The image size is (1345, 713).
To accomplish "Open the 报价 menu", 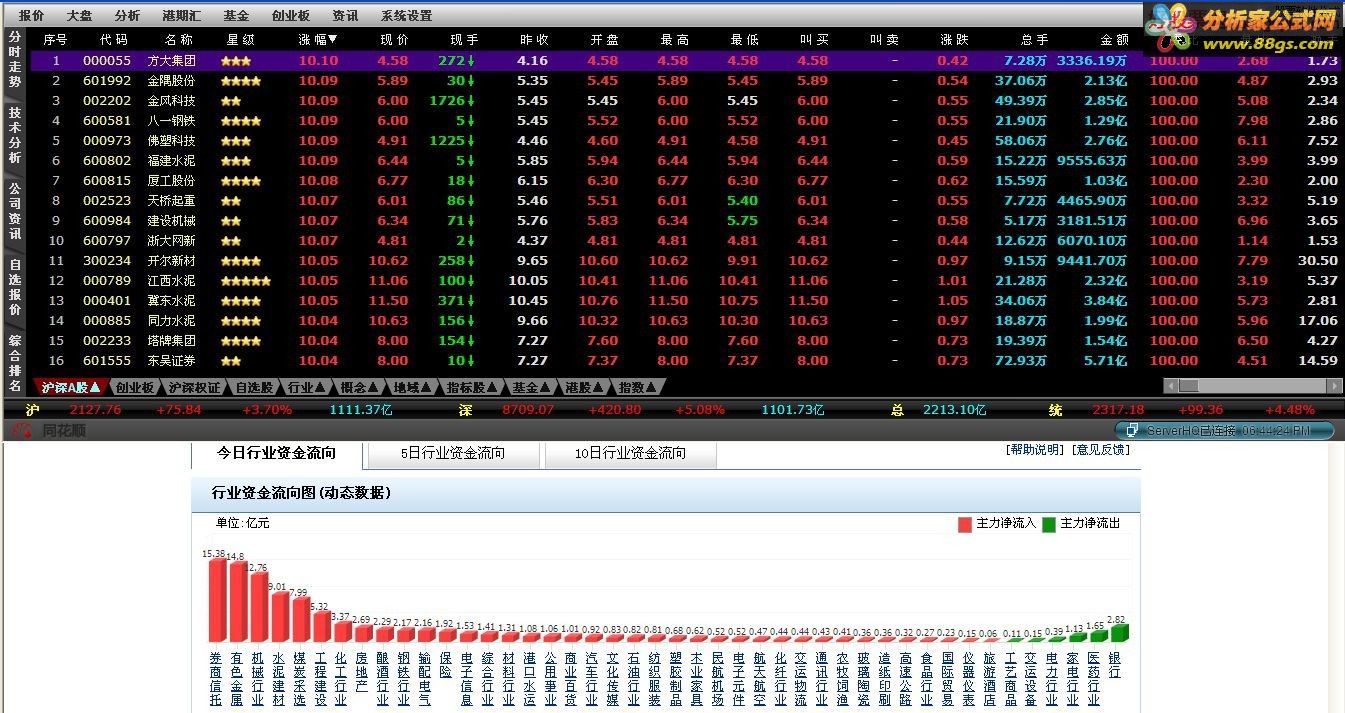I will click(x=32, y=16).
